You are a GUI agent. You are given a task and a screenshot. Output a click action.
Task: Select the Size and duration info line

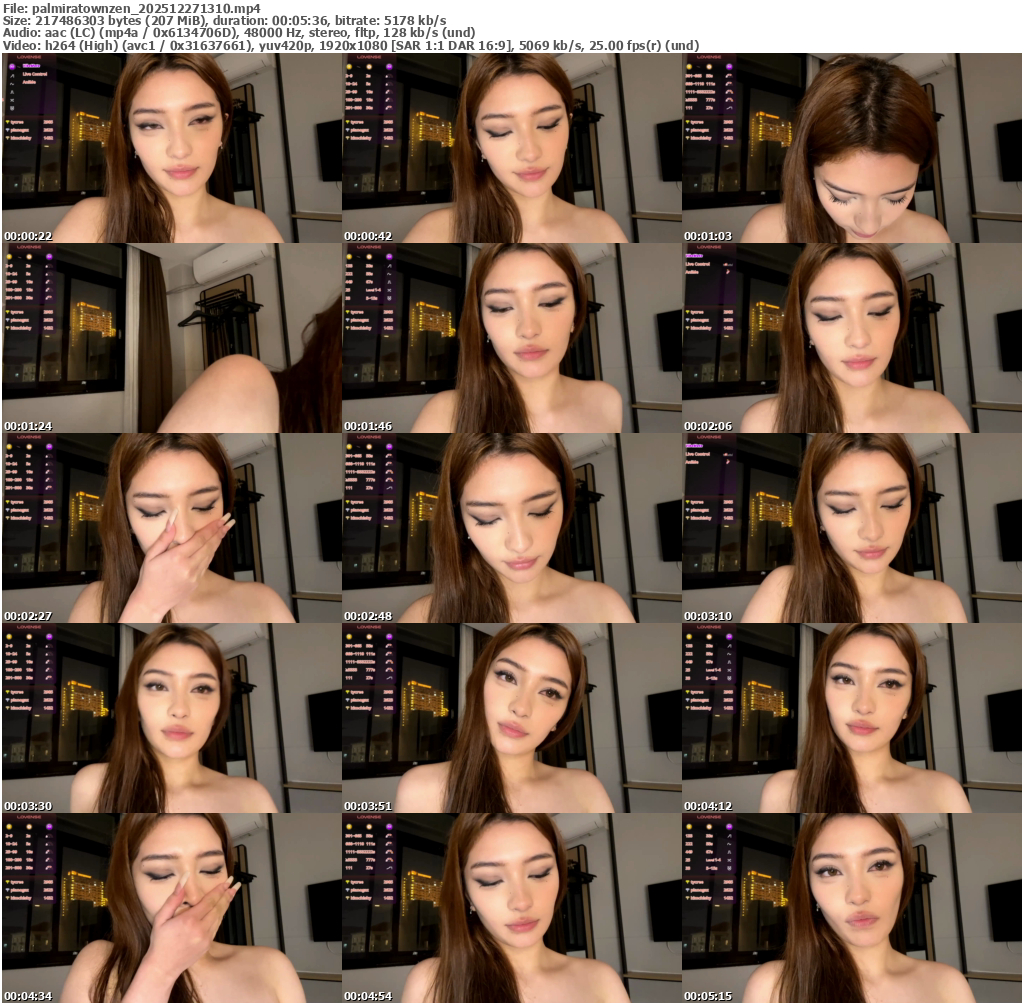(224, 20)
